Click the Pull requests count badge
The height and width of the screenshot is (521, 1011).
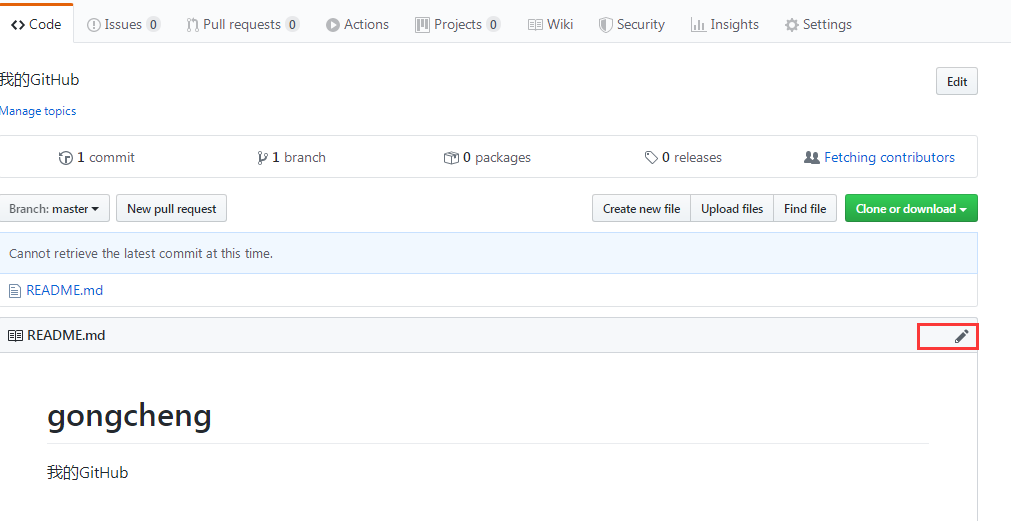(292, 25)
